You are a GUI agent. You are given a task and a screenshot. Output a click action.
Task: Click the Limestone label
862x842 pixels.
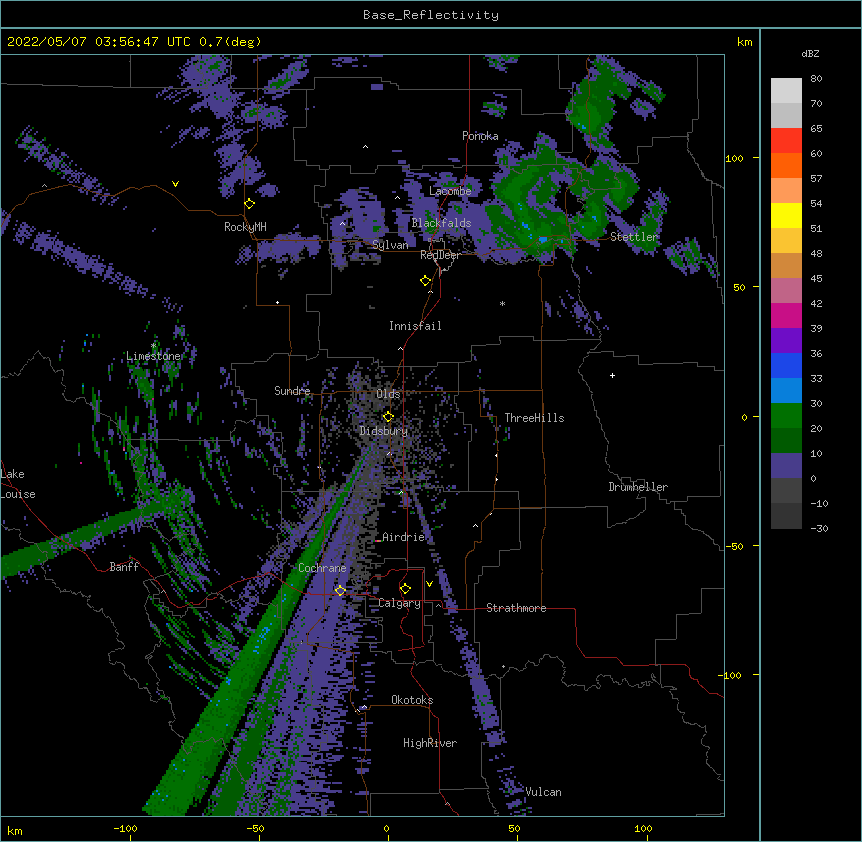[x=153, y=356]
